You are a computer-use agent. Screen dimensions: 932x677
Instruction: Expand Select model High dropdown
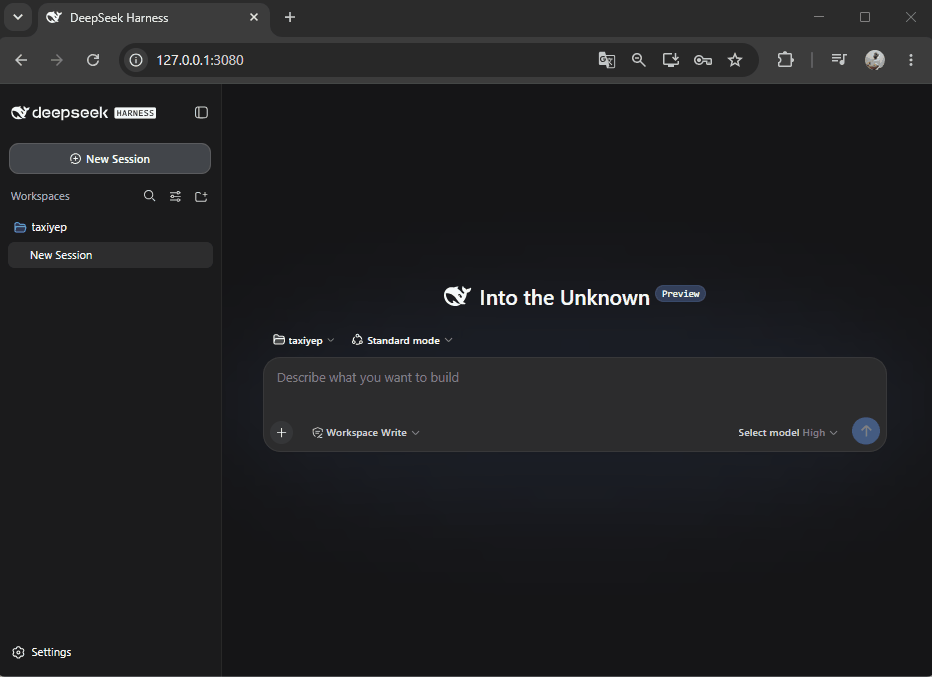[x=788, y=433]
